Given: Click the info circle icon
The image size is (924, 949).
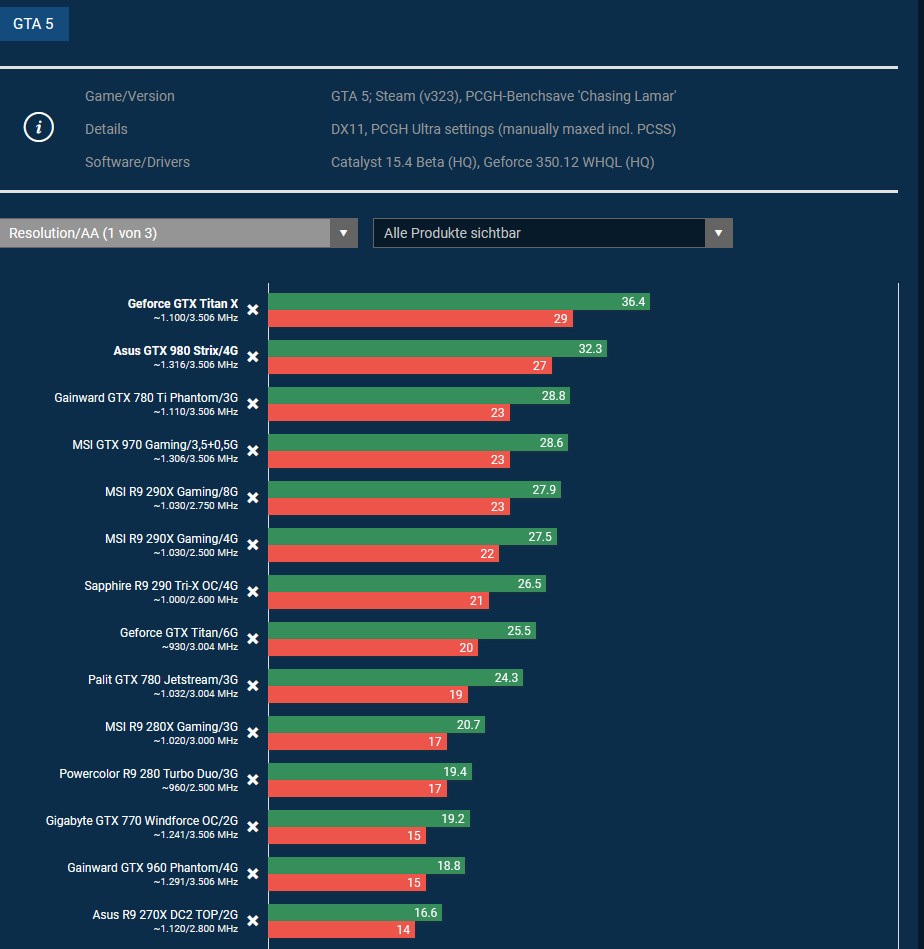Looking at the screenshot, I should coord(39,127).
